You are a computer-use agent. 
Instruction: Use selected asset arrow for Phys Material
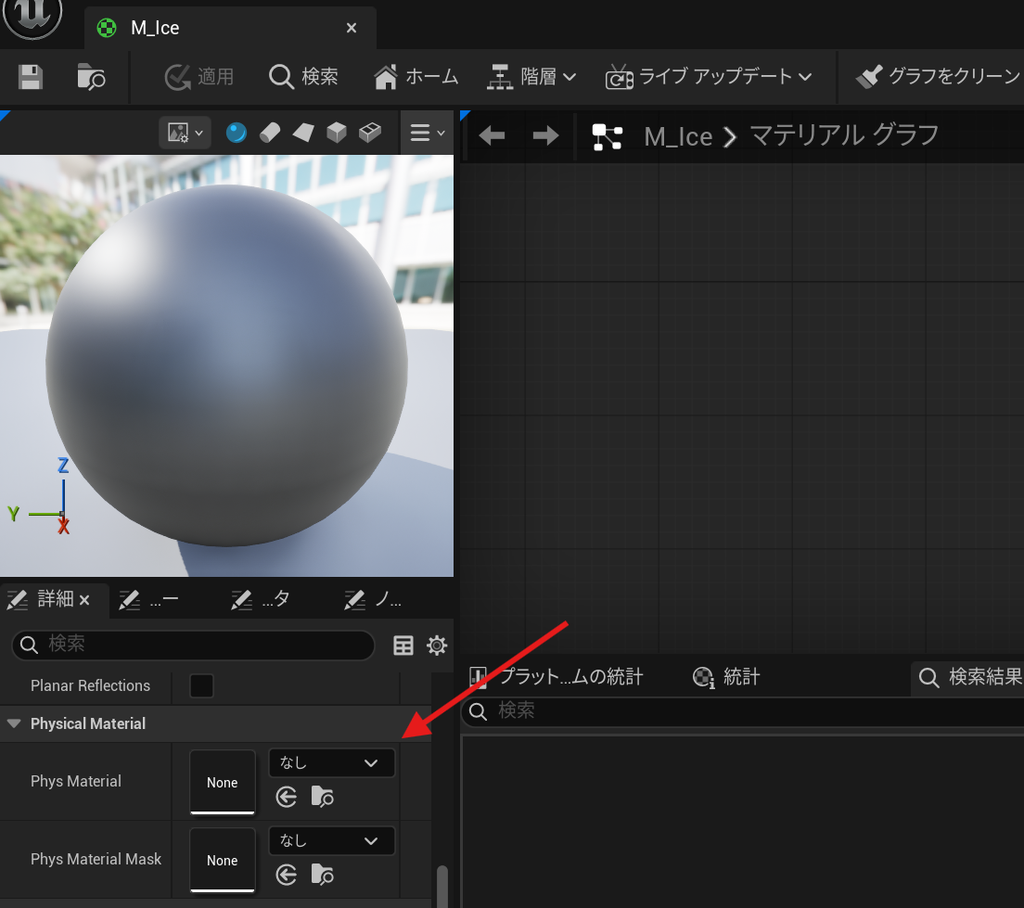pos(286,797)
